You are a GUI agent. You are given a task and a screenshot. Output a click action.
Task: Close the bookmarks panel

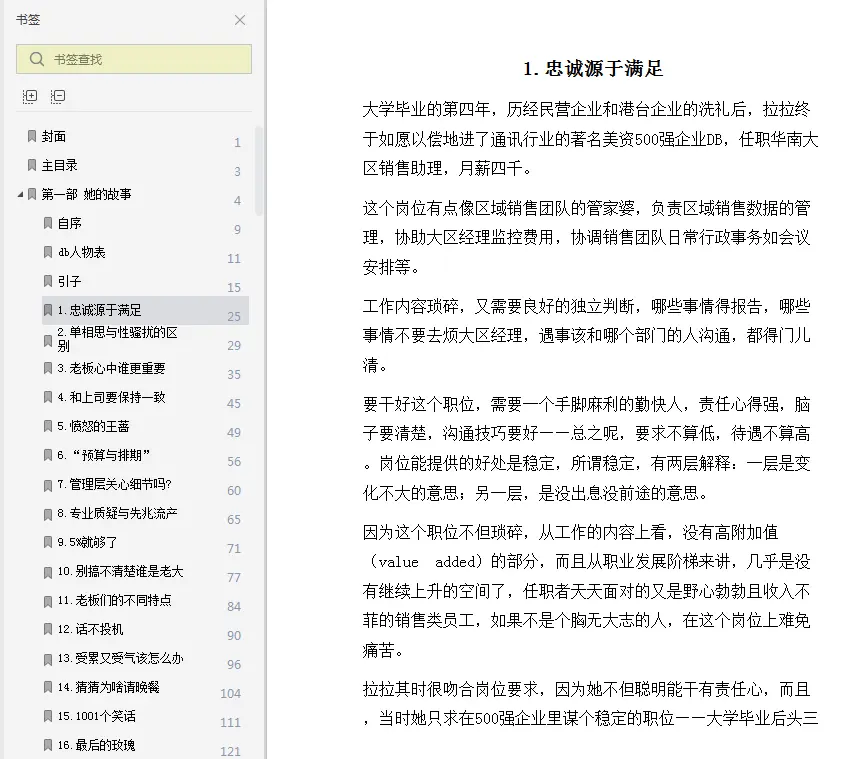(x=240, y=20)
